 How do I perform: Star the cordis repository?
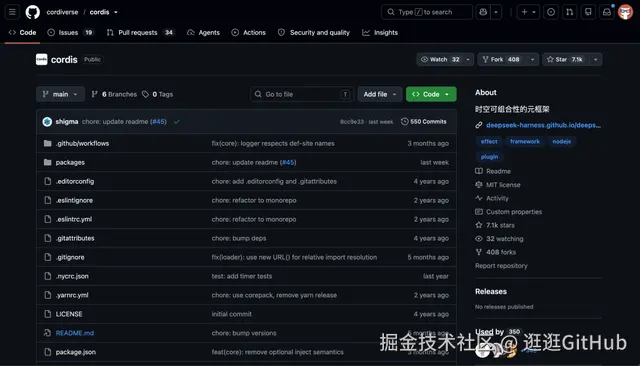click(x=566, y=60)
